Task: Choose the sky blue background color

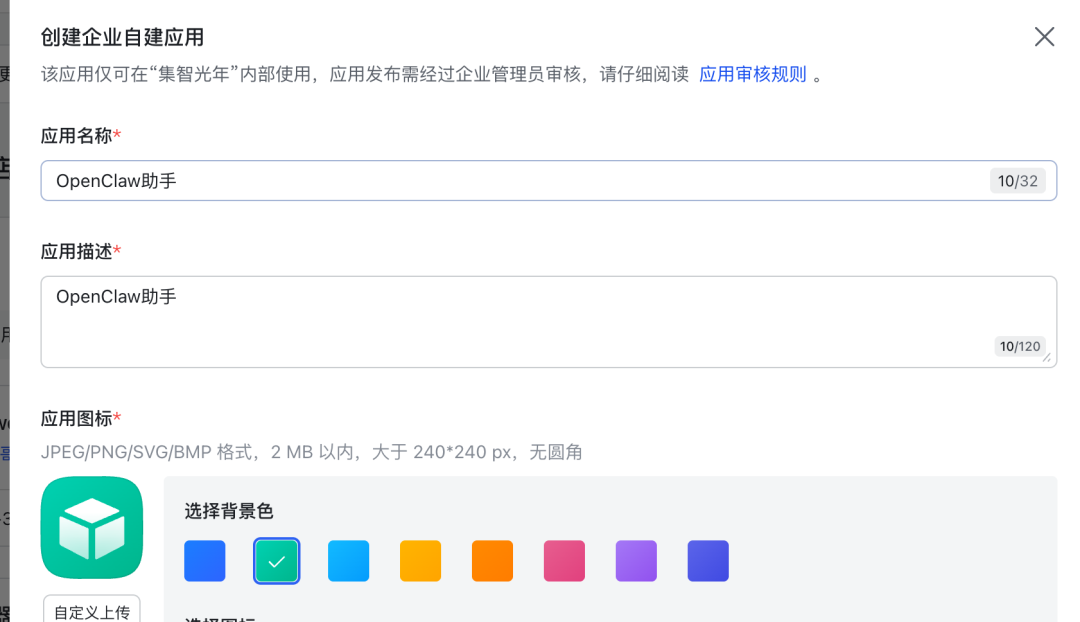Action: [x=349, y=561]
